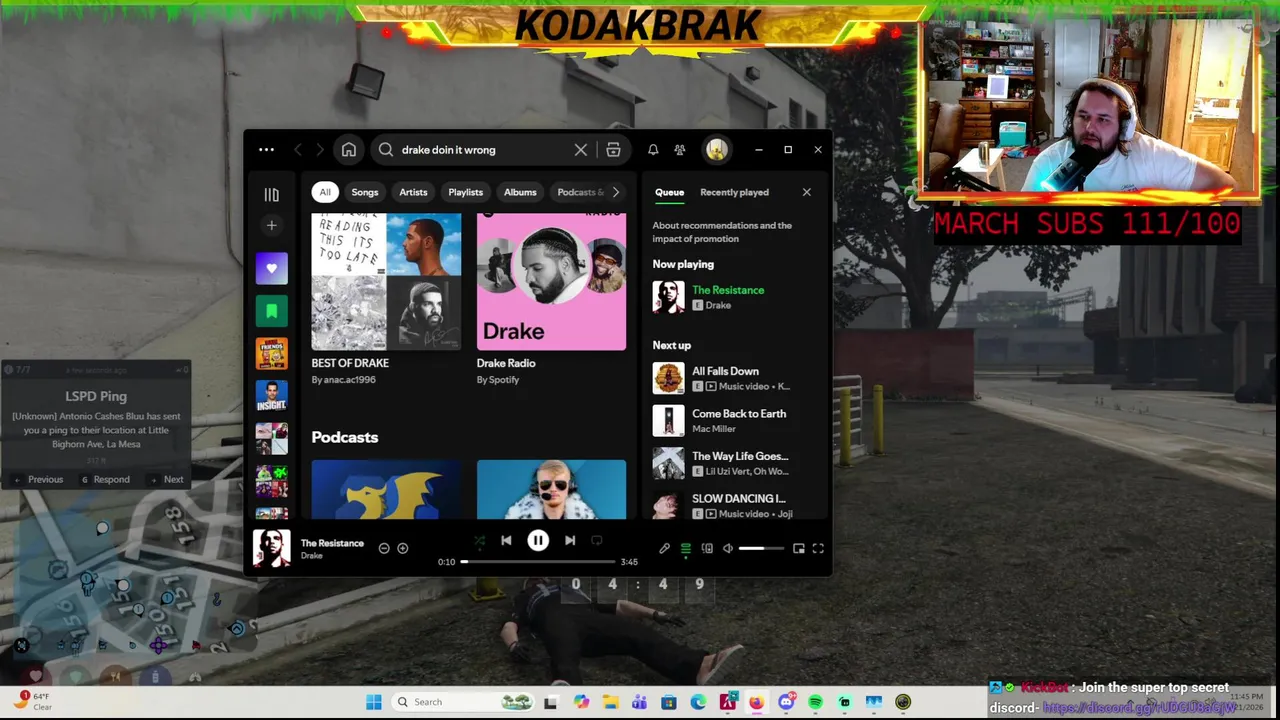The height and width of the screenshot is (720, 1280).
Task: Open the Insight podcast tile in the sidebar
Action: [271, 396]
